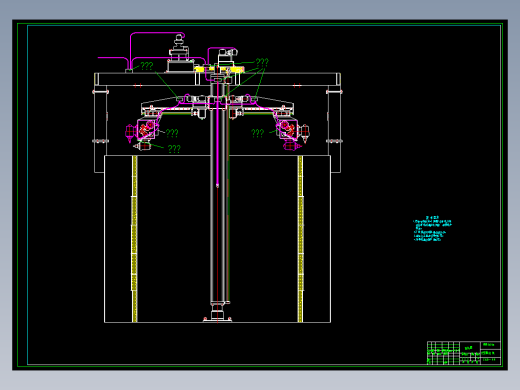Click the right yellow hatched wall strip

[x=300, y=239]
